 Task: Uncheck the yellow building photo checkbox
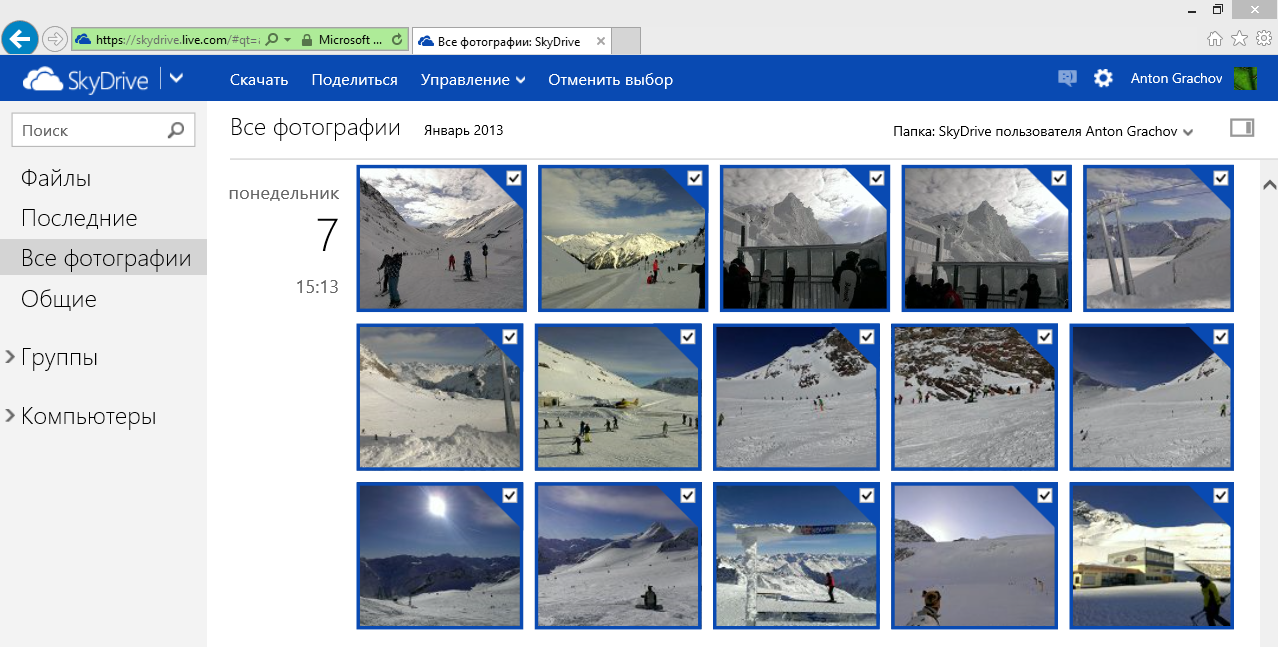click(x=1220, y=495)
